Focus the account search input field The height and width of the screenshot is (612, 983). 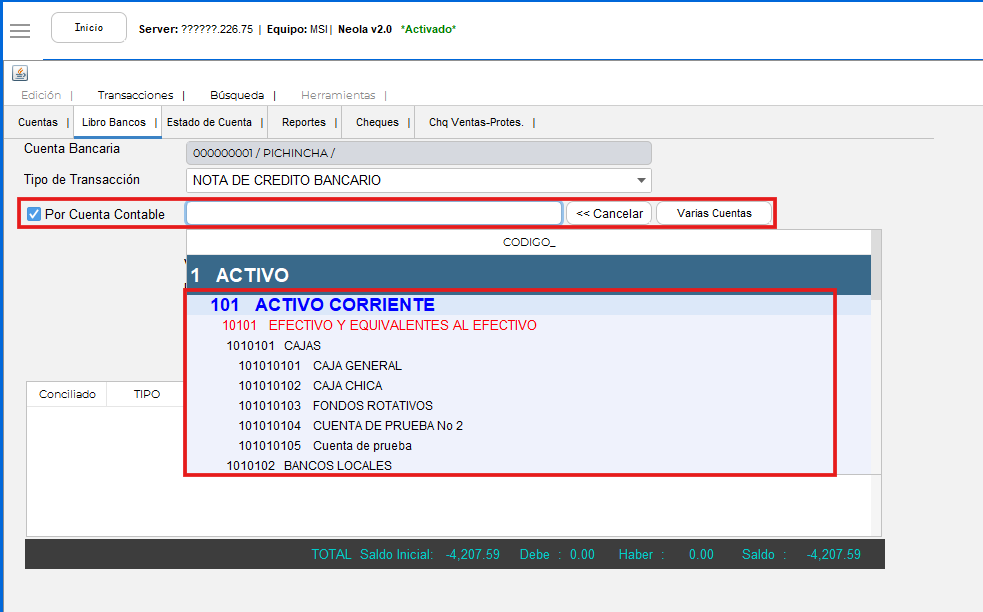point(374,213)
